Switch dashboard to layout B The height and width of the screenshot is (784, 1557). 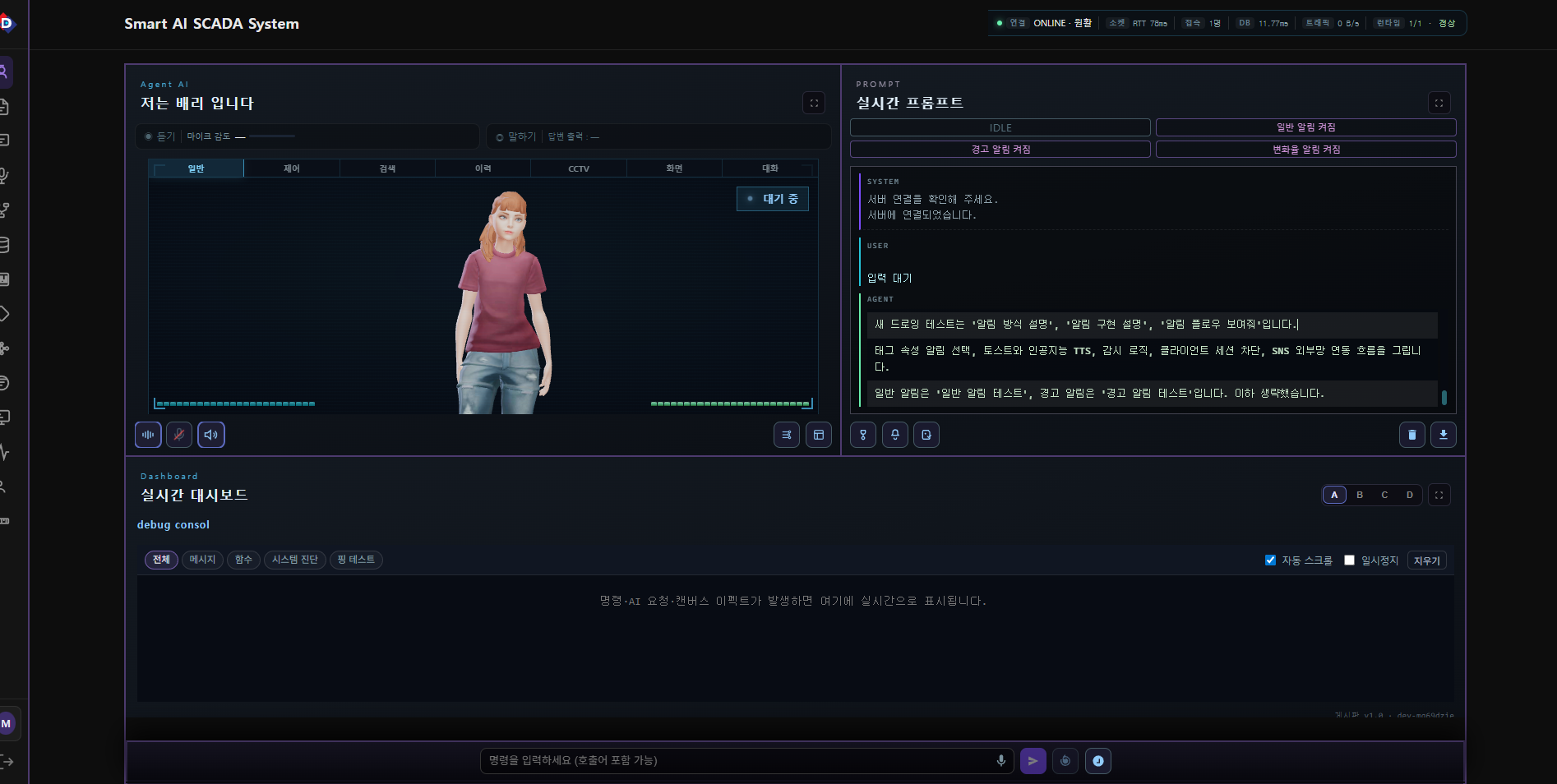1360,495
